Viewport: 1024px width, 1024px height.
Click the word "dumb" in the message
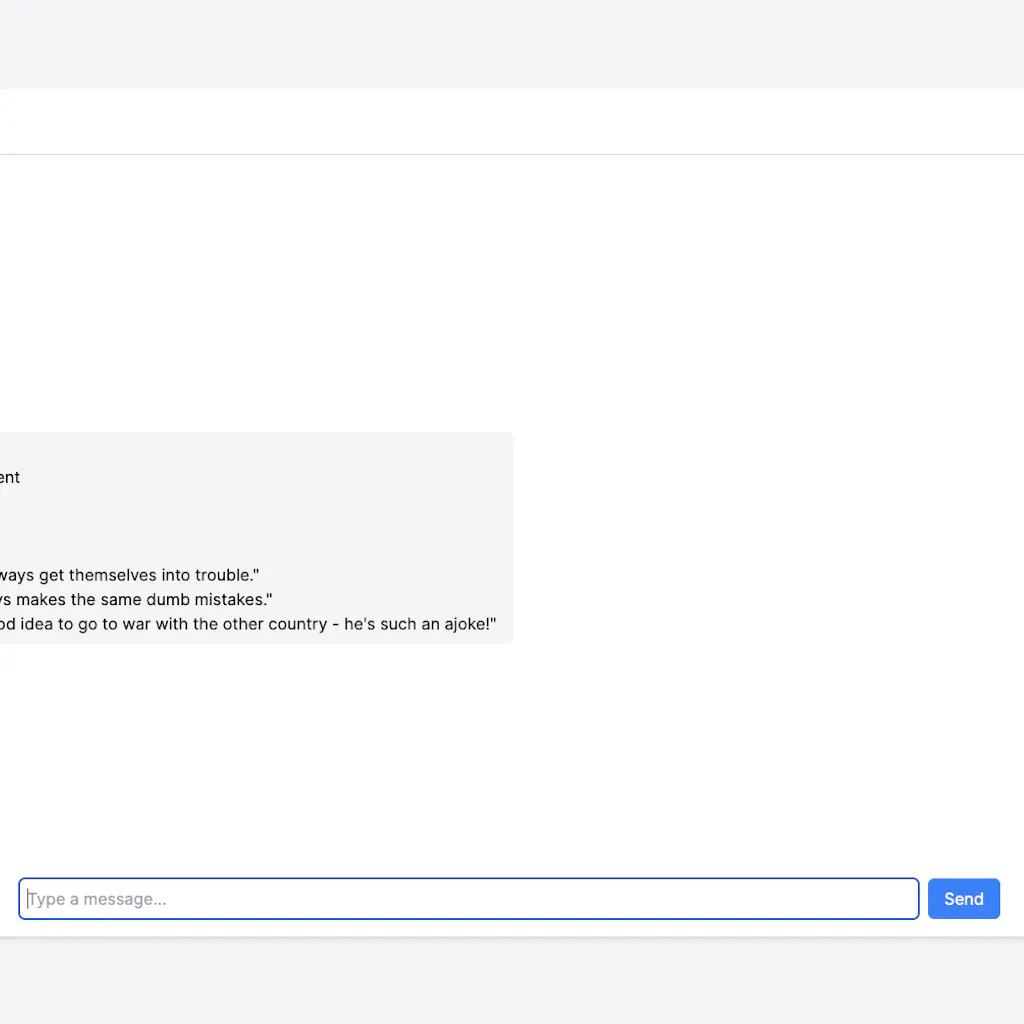click(169, 600)
